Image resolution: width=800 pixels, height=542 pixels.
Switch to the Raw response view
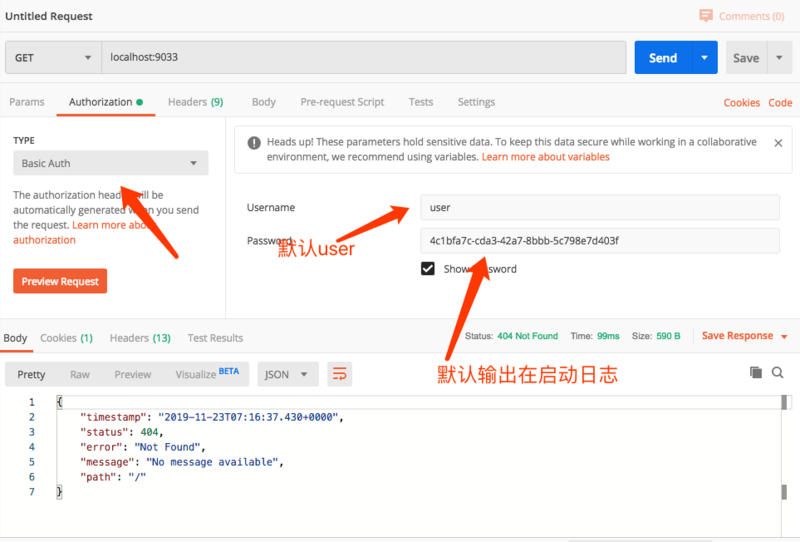click(80, 374)
